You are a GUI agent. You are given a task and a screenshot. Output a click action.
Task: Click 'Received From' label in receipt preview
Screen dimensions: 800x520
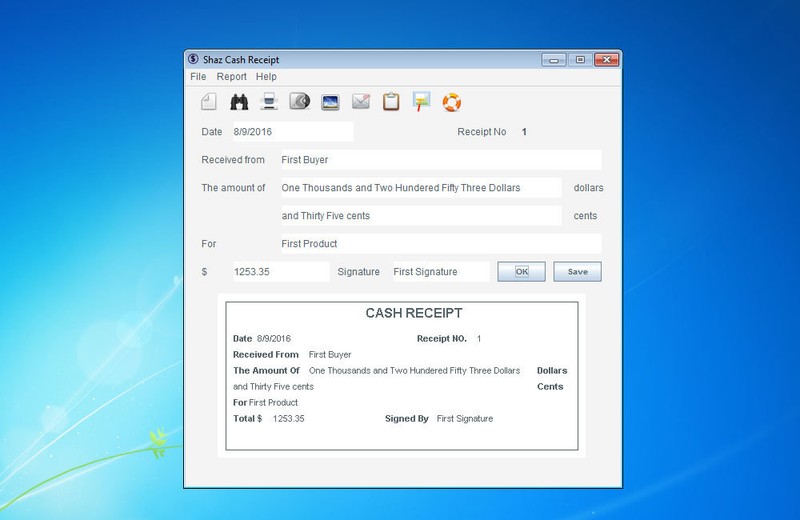coord(266,354)
